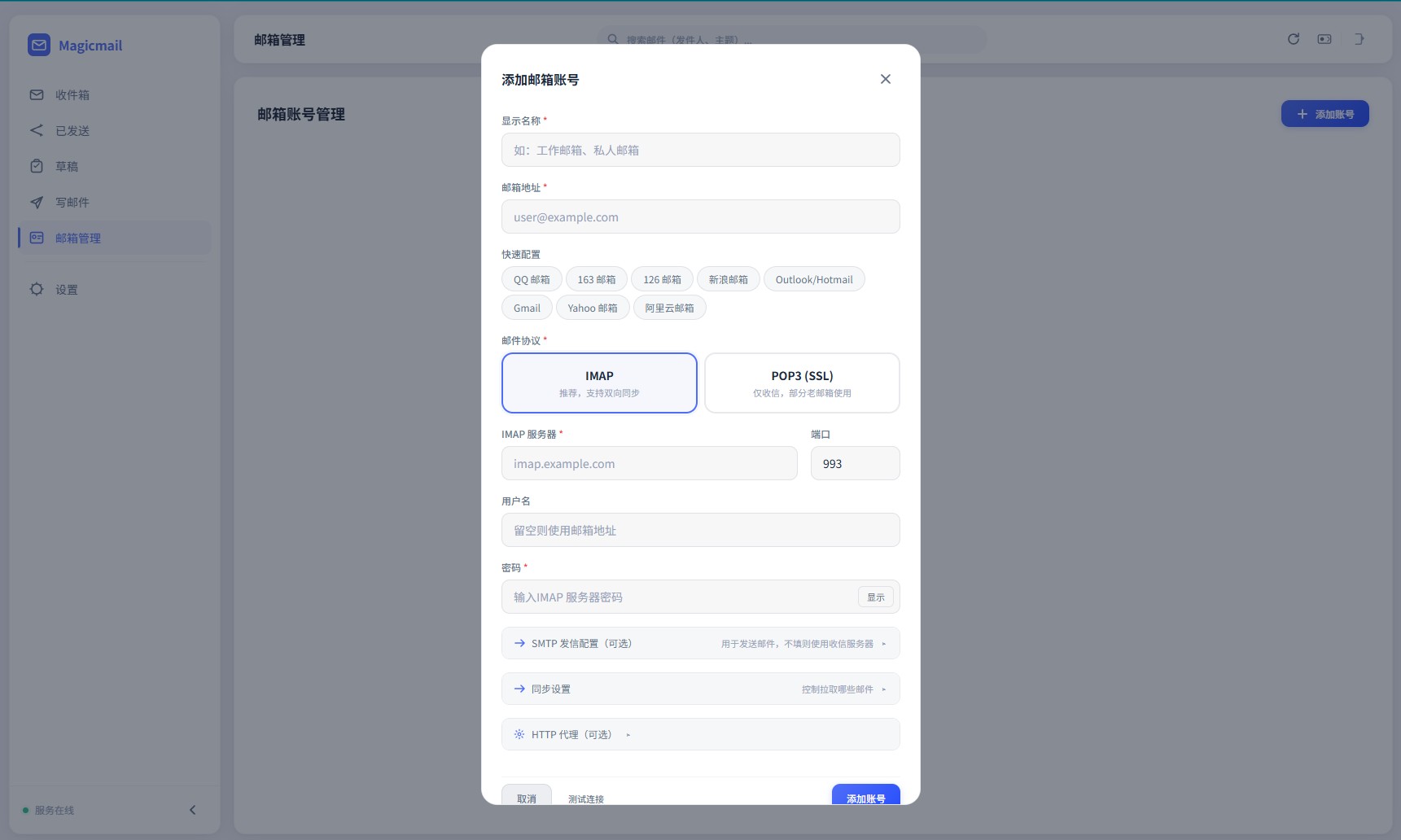Click the Magicmail logo icon
Image resolution: width=1401 pixels, height=840 pixels.
click(x=39, y=45)
